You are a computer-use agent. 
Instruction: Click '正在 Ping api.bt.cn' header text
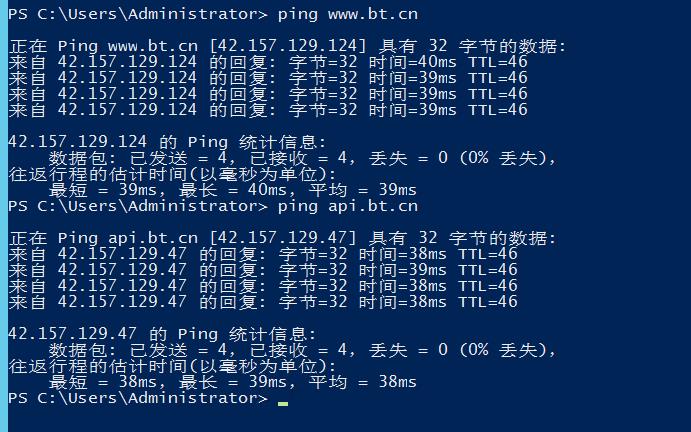click(103, 238)
